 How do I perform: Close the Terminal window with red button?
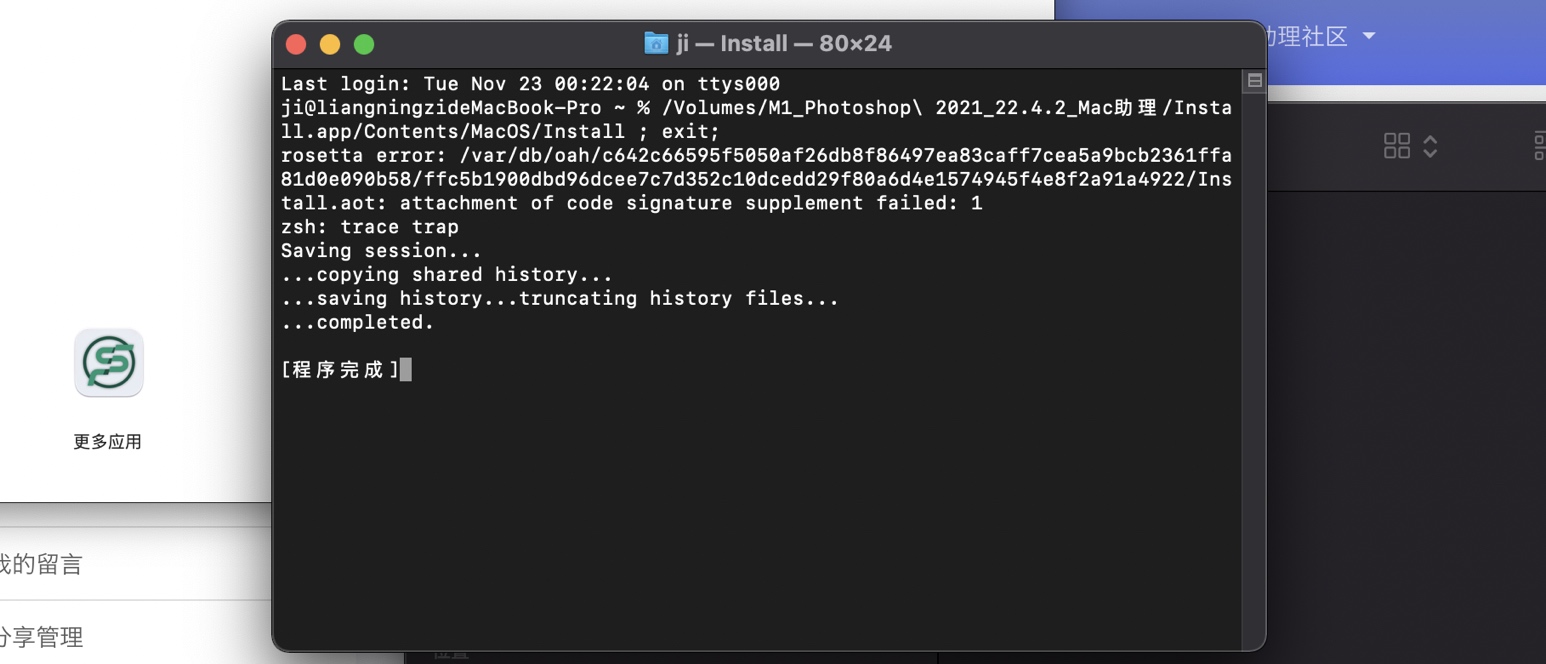coord(296,44)
